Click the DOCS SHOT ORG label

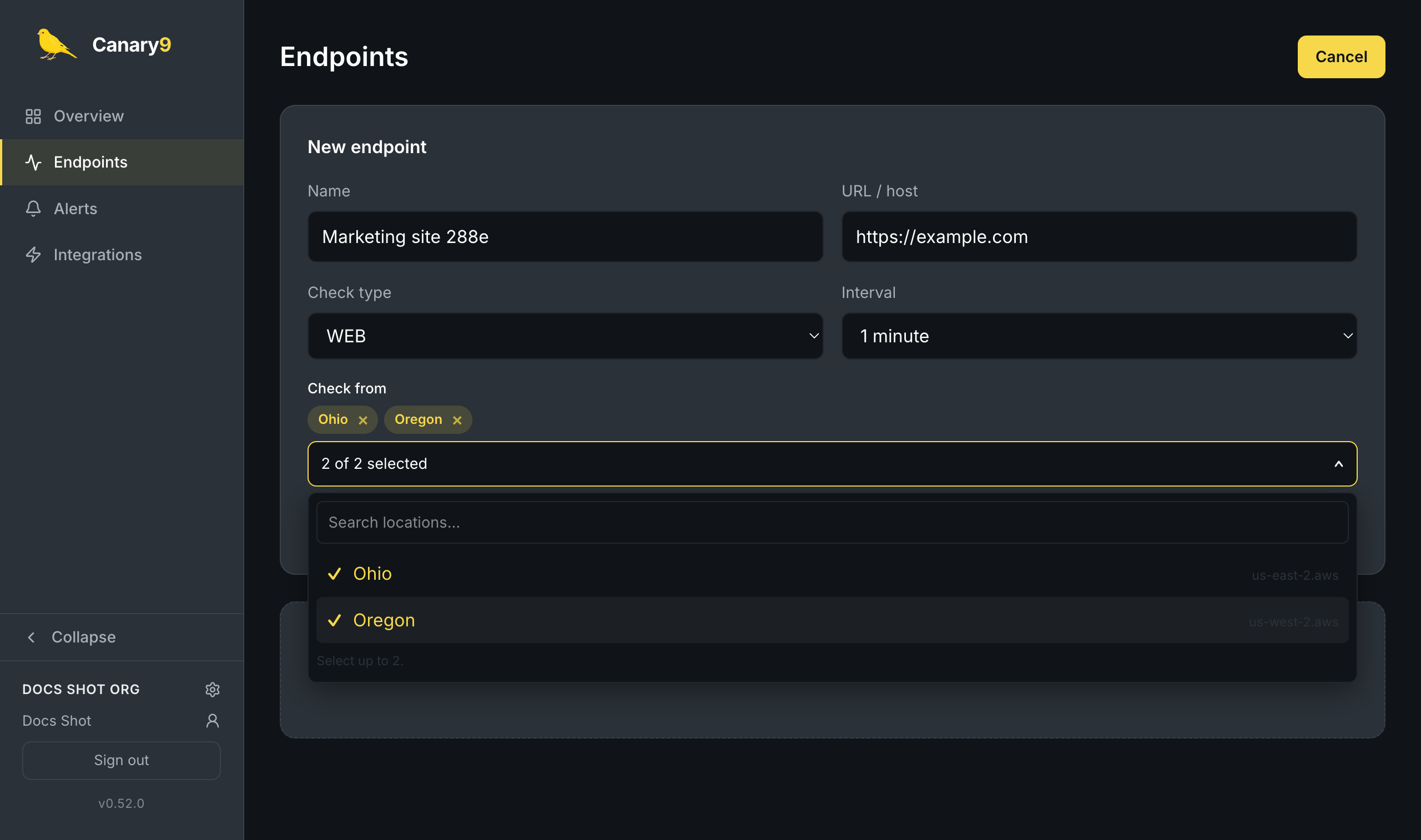point(81,690)
